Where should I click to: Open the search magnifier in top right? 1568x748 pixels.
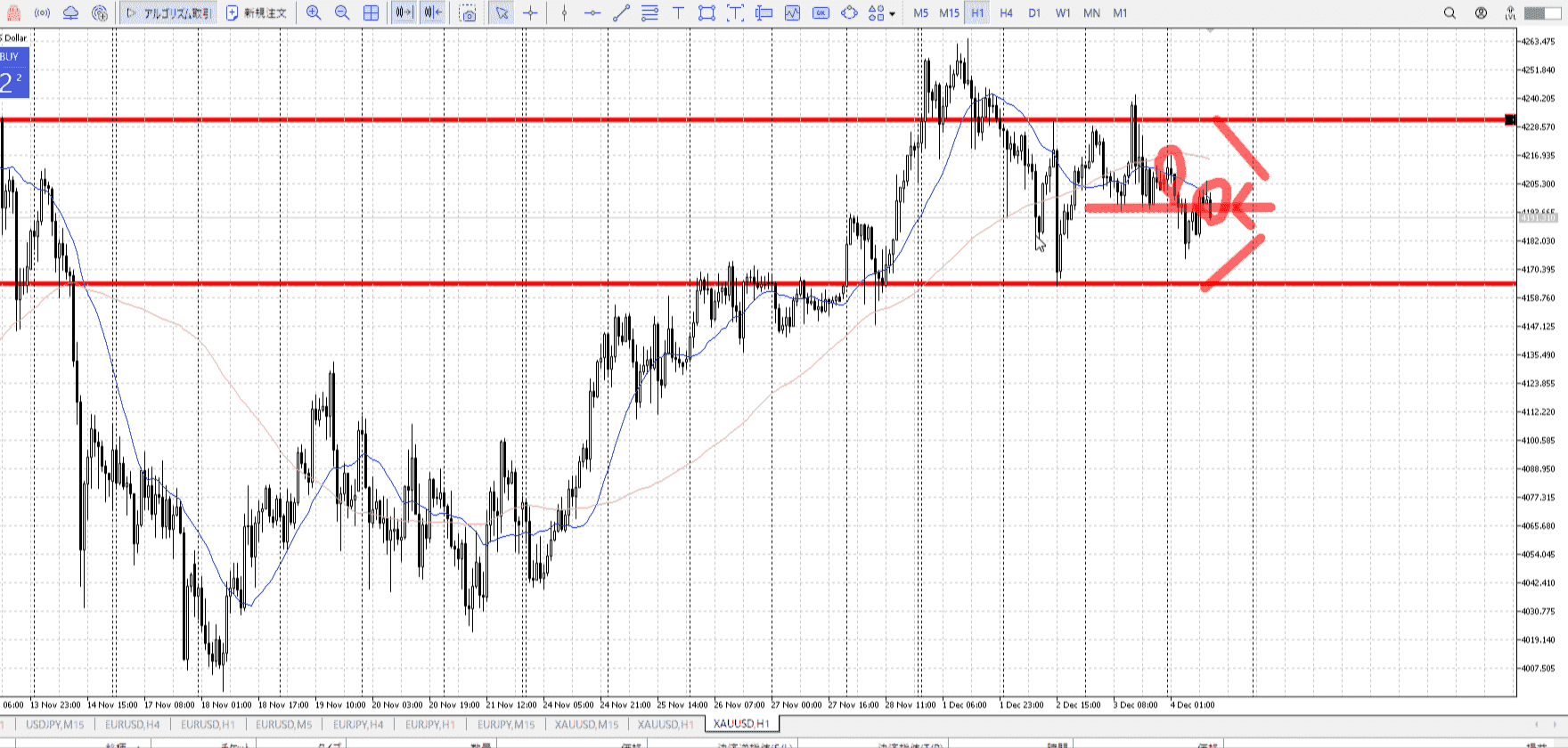(x=1450, y=13)
